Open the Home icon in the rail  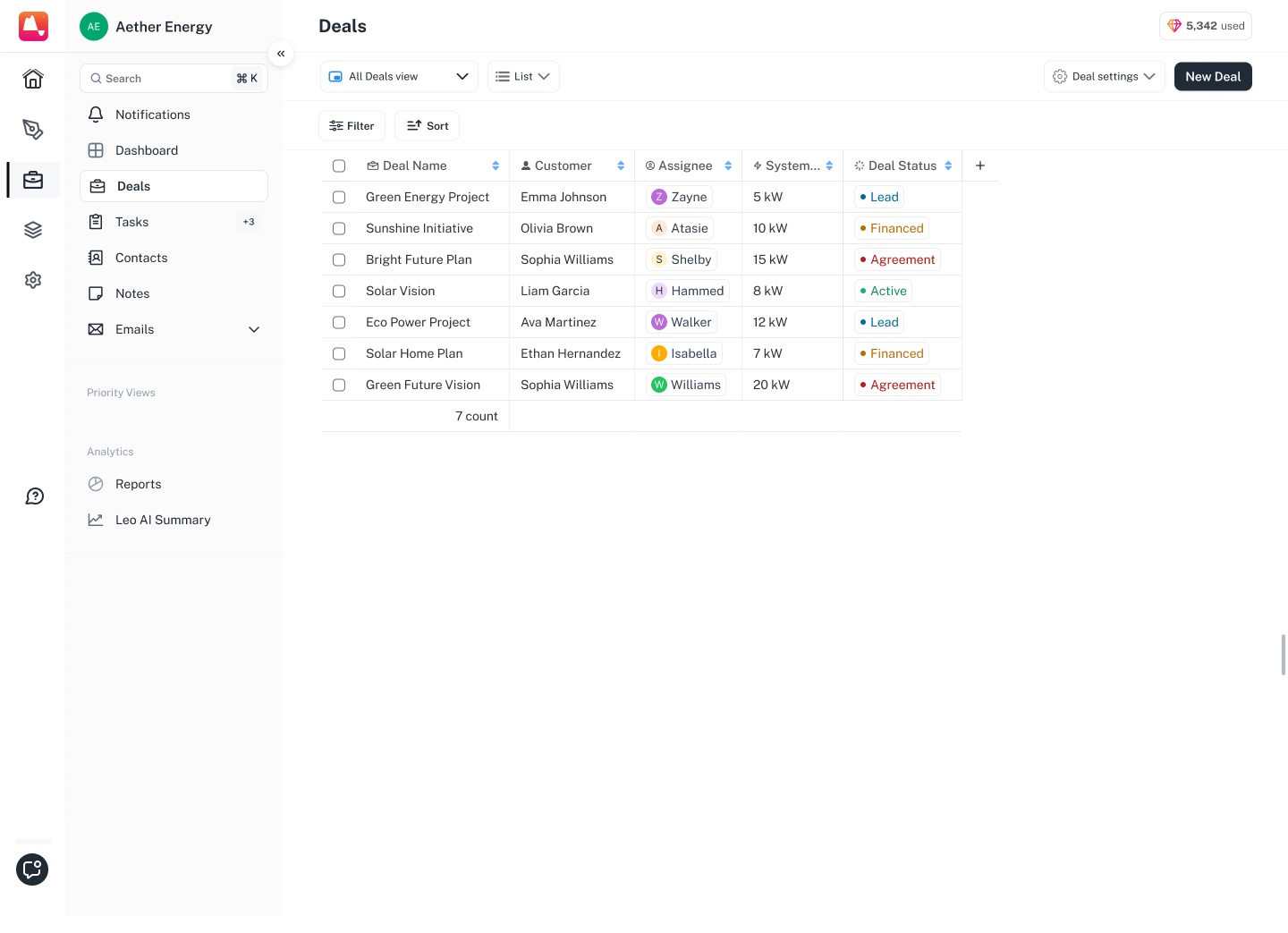(33, 79)
